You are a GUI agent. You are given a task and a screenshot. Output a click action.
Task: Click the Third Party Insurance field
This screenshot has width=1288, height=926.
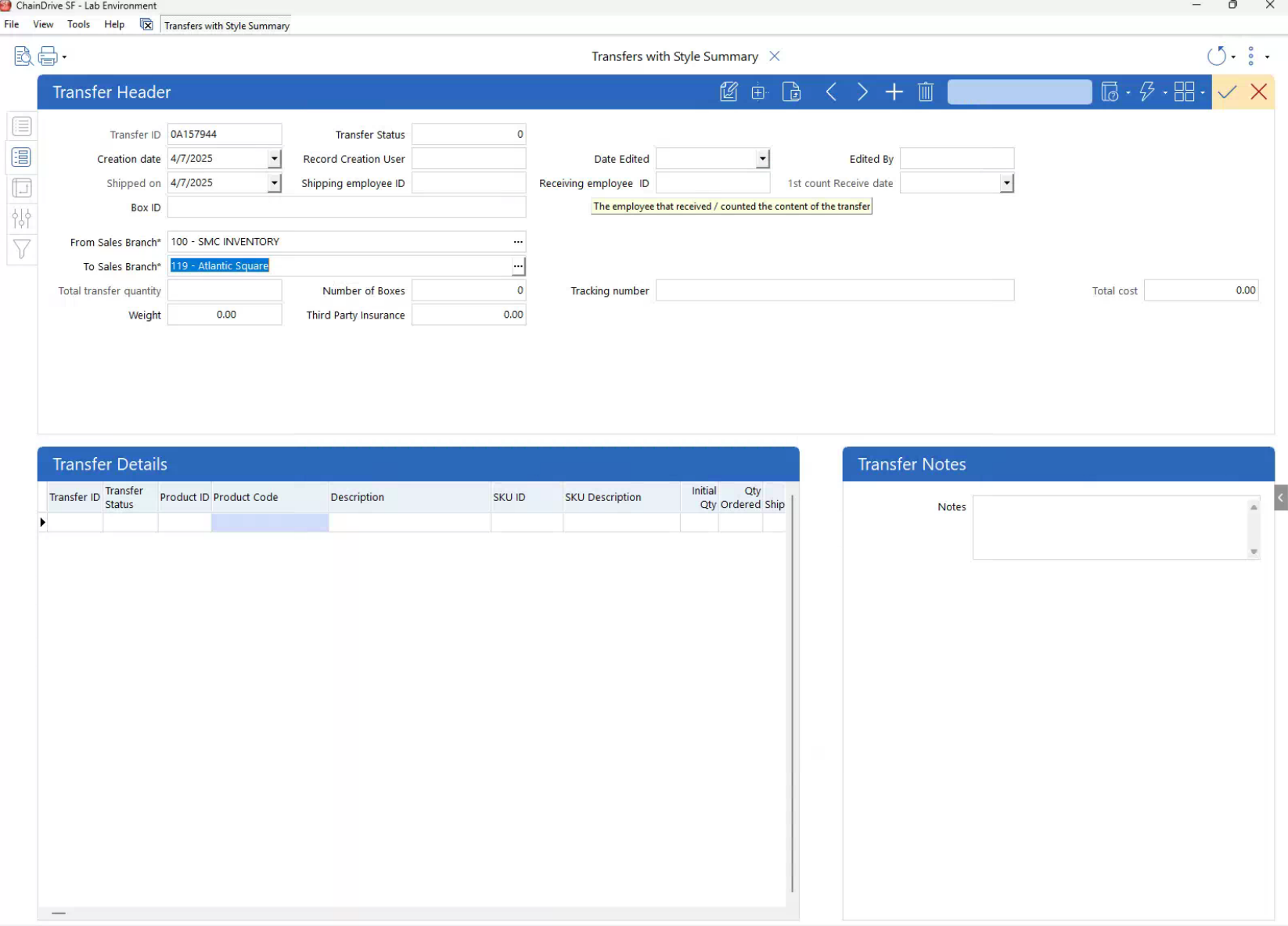469,315
